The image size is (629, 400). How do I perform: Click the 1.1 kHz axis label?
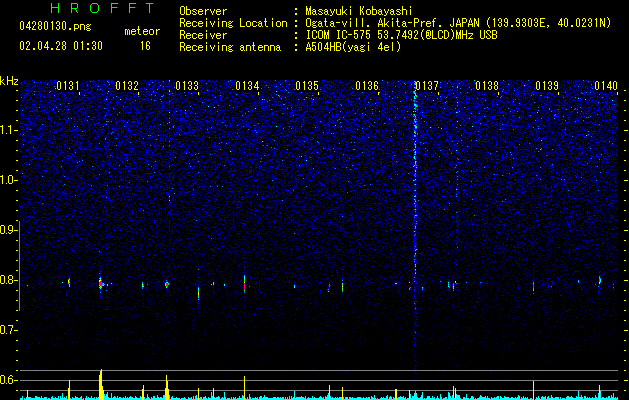(x=8, y=130)
